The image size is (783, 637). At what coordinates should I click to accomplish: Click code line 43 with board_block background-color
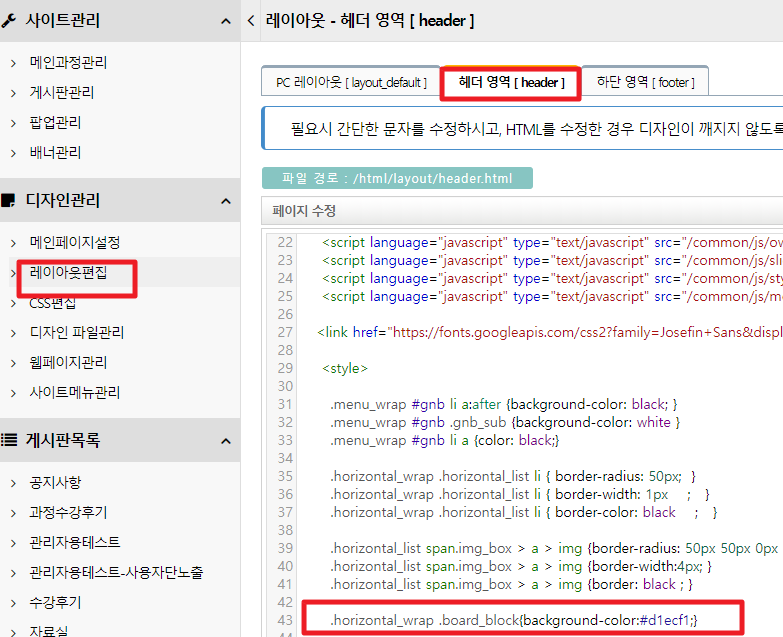click(x=513, y=621)
